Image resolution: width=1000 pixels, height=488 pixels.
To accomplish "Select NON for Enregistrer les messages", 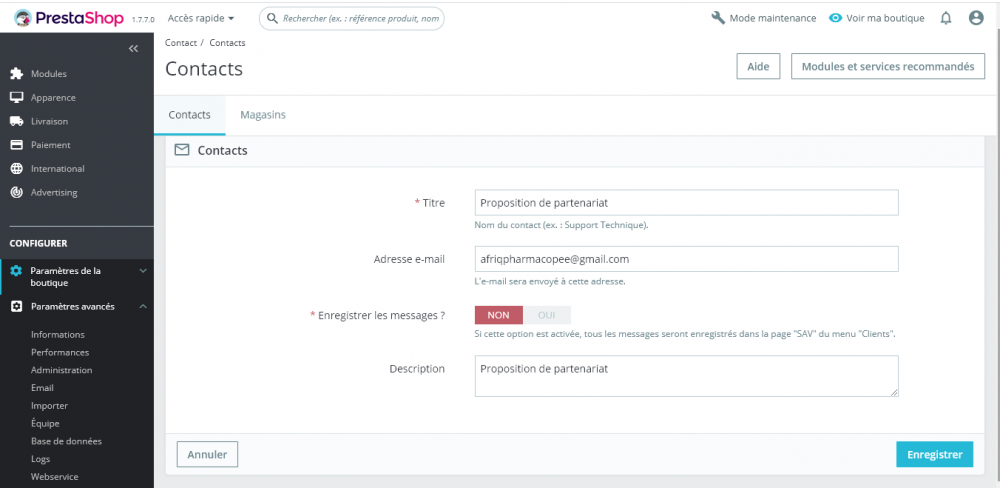I will click(x=499, y=315).
